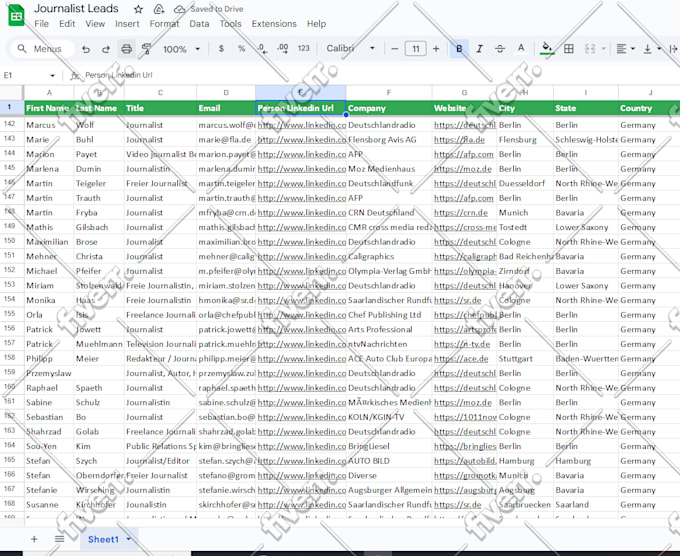Select row 150 header
Viewport: 680px width, 556px height.
10,241
